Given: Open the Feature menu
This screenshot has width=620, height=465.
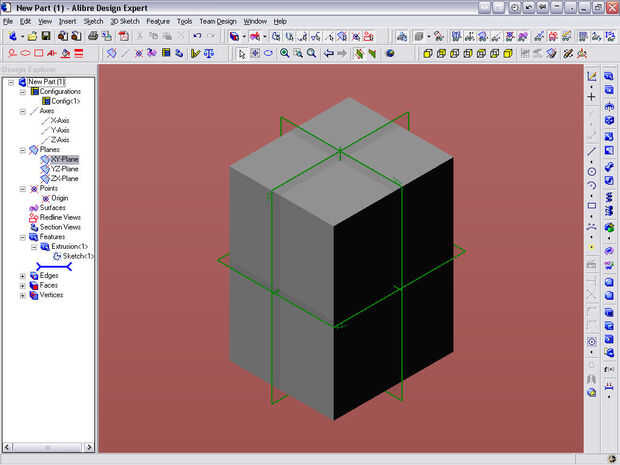Looking at the screenshot, I should pos(158,21).
